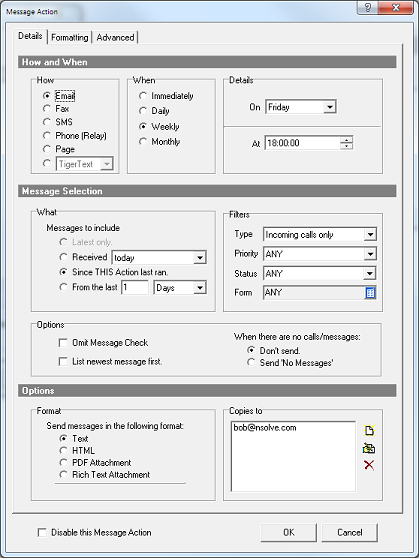Click the From the last number field
419x558 pixels.
[x=135, y=288]
